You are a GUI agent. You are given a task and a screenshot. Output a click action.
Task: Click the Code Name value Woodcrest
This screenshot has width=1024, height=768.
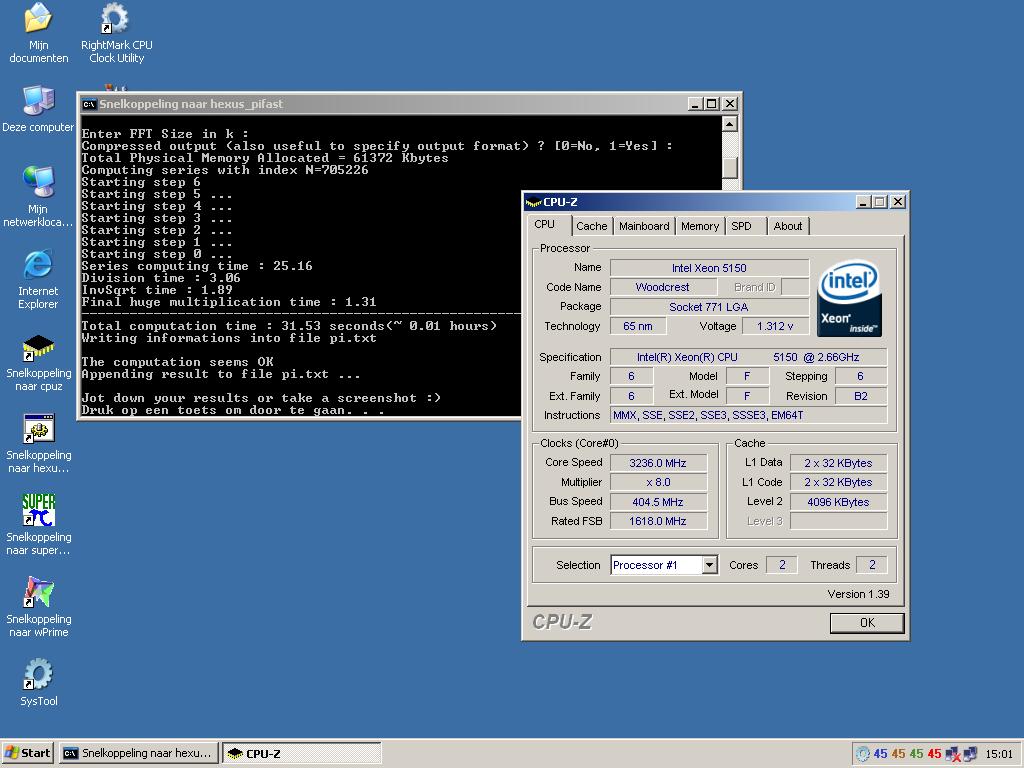tap(662, 287)
